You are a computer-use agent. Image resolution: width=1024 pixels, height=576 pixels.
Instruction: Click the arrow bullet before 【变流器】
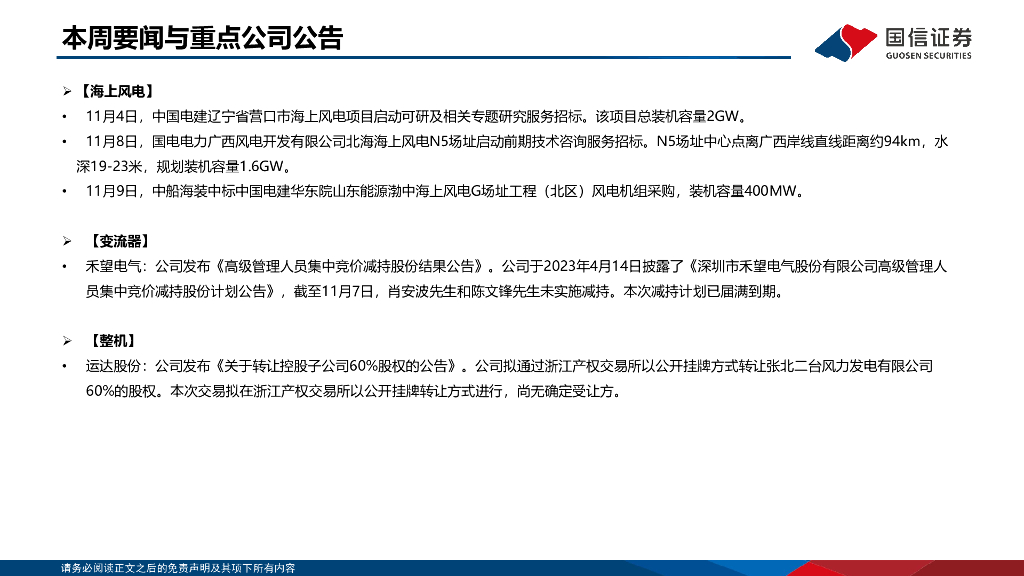click(67, 242)
